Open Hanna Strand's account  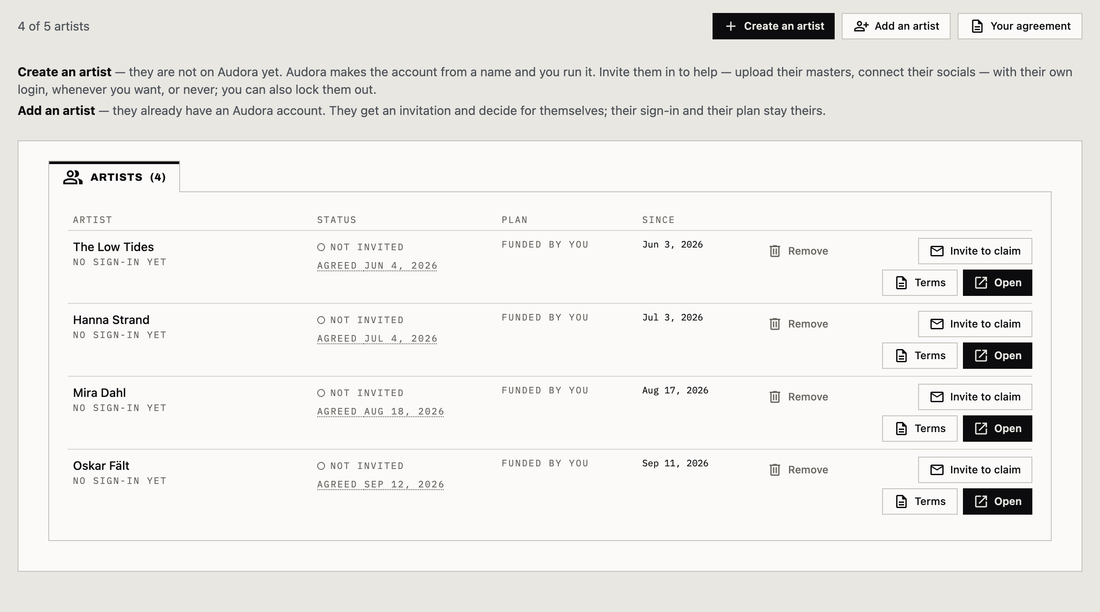pyautogui.click(x=998, y=356)
